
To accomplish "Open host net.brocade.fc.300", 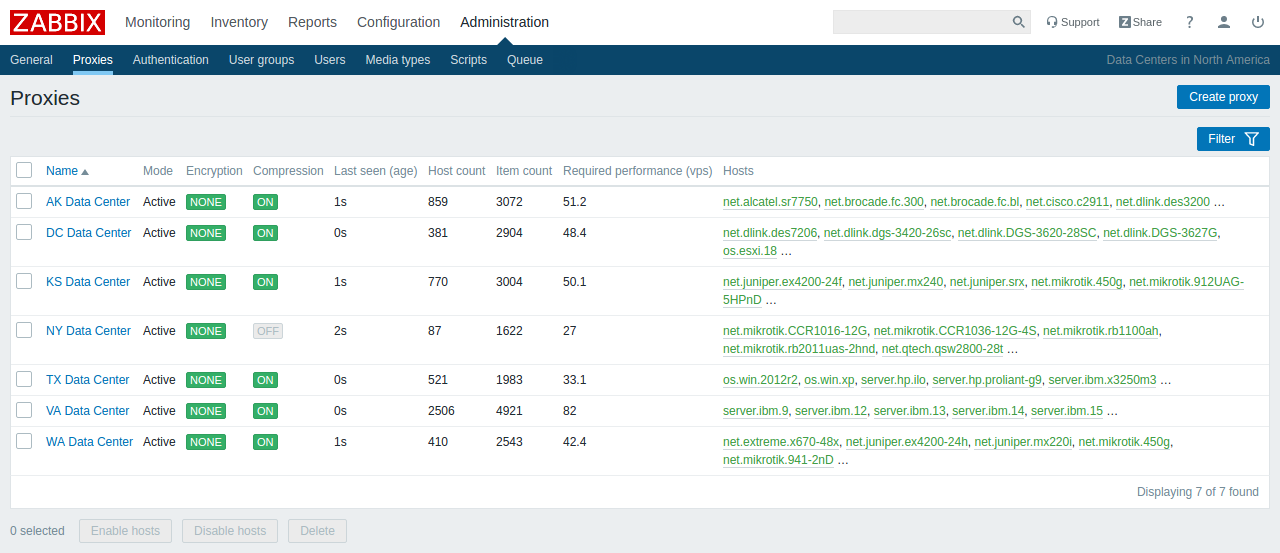I will tap(874, 202).
